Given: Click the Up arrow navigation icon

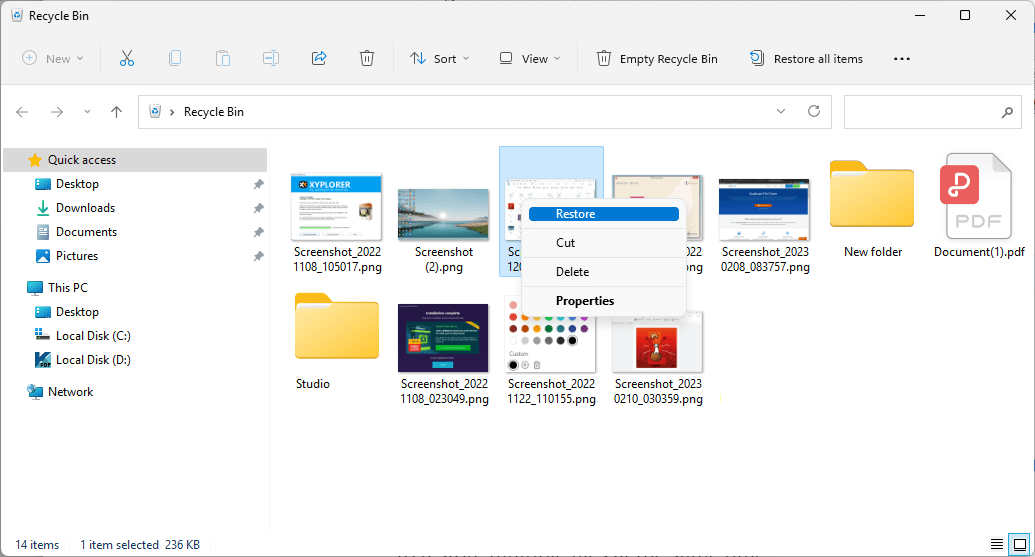Looking at the screenshot, I should [116, 112].
